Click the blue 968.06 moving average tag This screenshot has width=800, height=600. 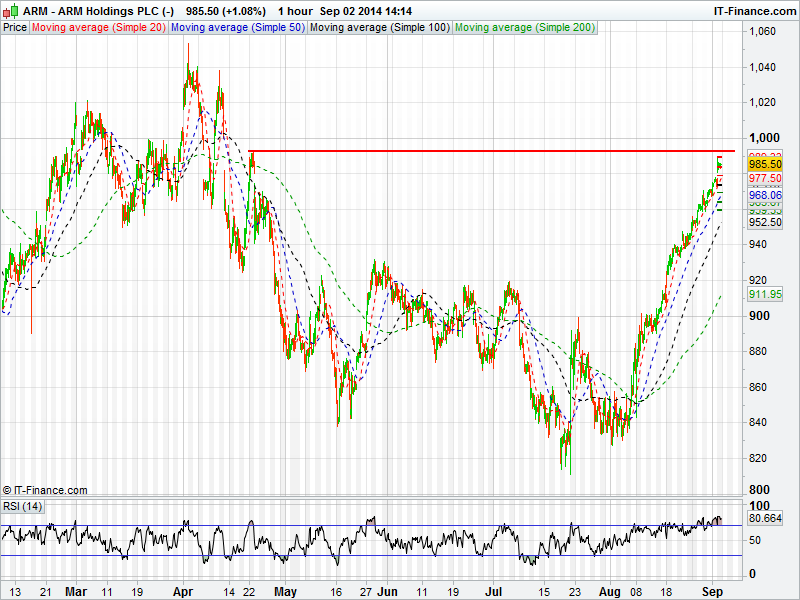pos(764,196)
